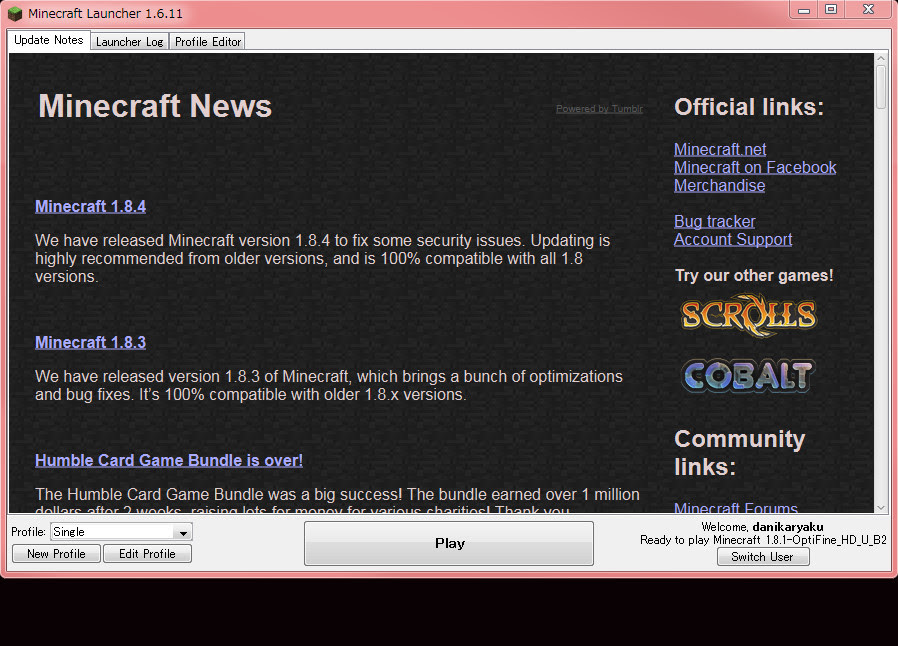The height and width of the screenshot is (646, 898).
Task: Click the news scrollbar down arrow
Action: tap(881, 507)
